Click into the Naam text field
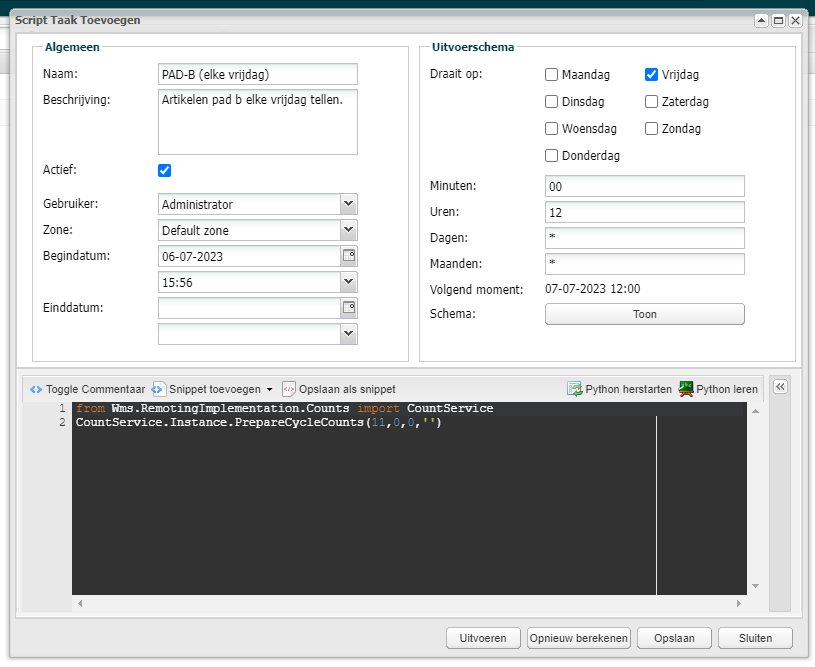 [x=257, y=75]
